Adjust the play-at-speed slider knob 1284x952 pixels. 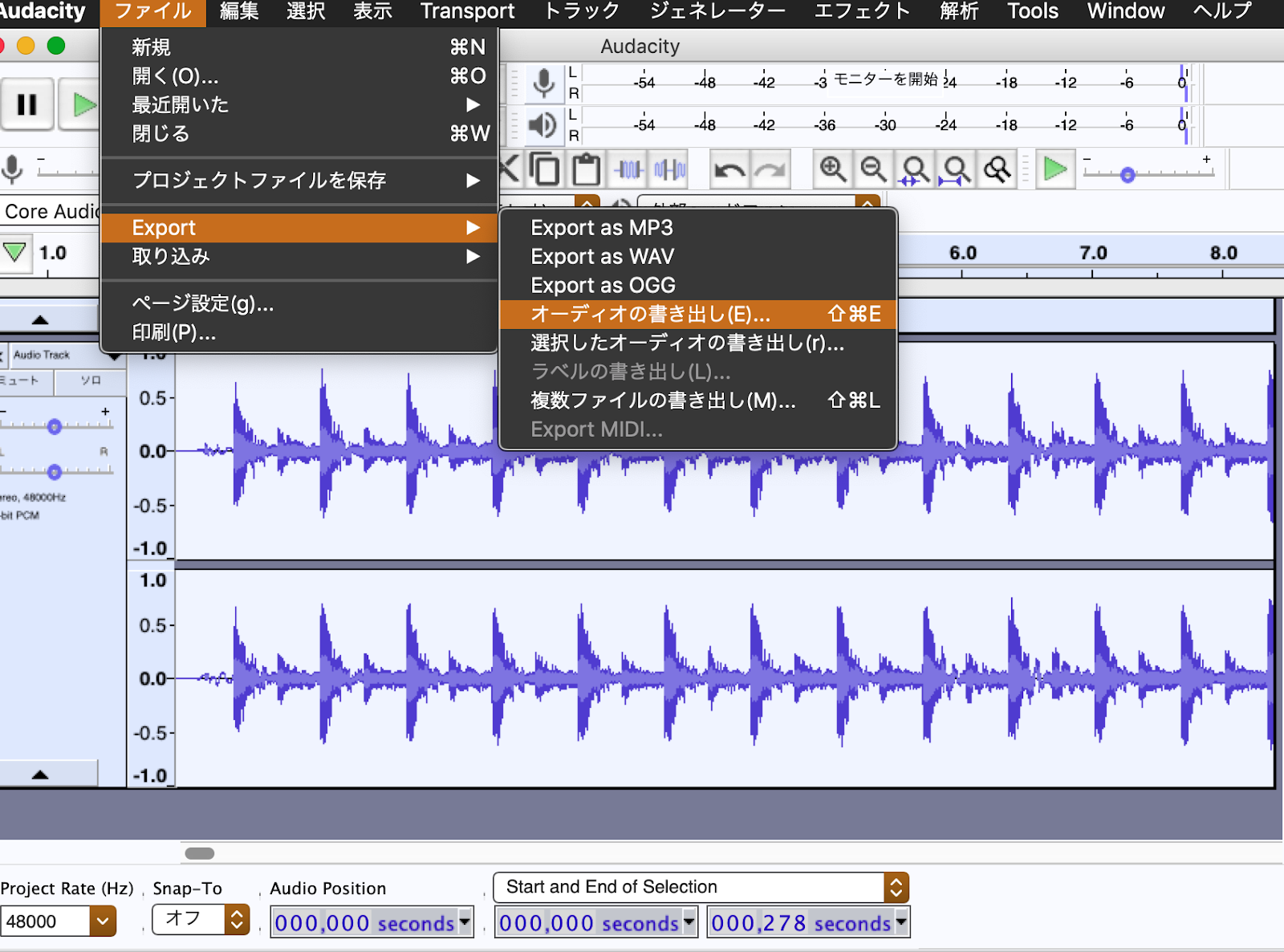click(1128, 175)
